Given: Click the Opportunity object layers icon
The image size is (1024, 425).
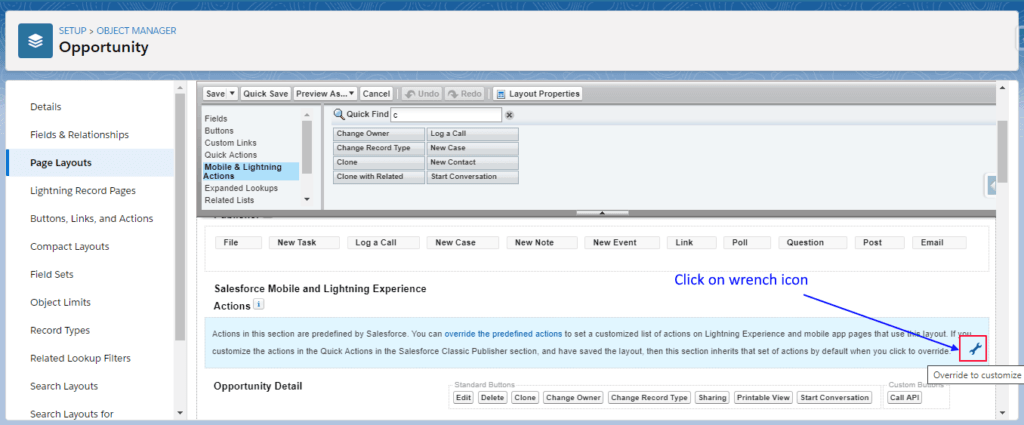Looking at the screenshot, I should point(36,39).
